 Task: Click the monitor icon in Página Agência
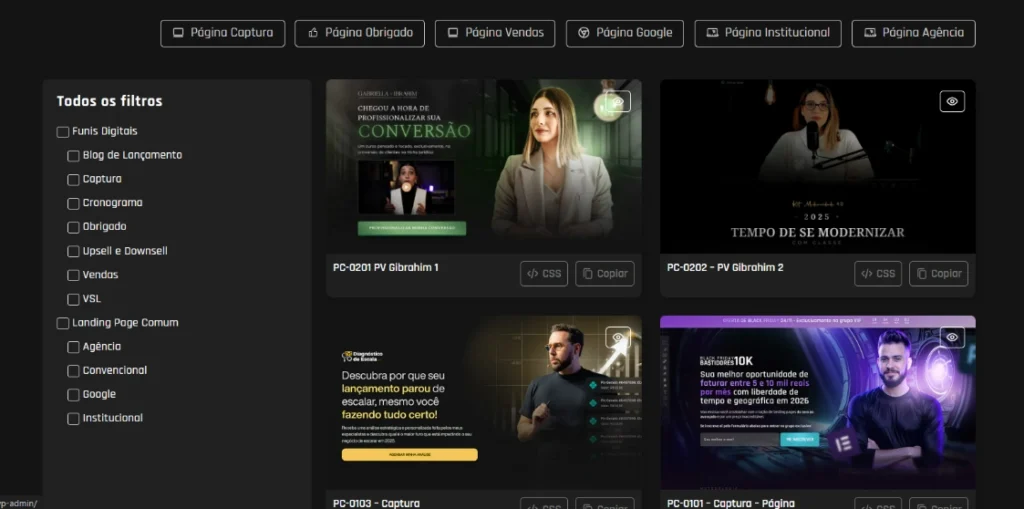click(x=870, y=33)
